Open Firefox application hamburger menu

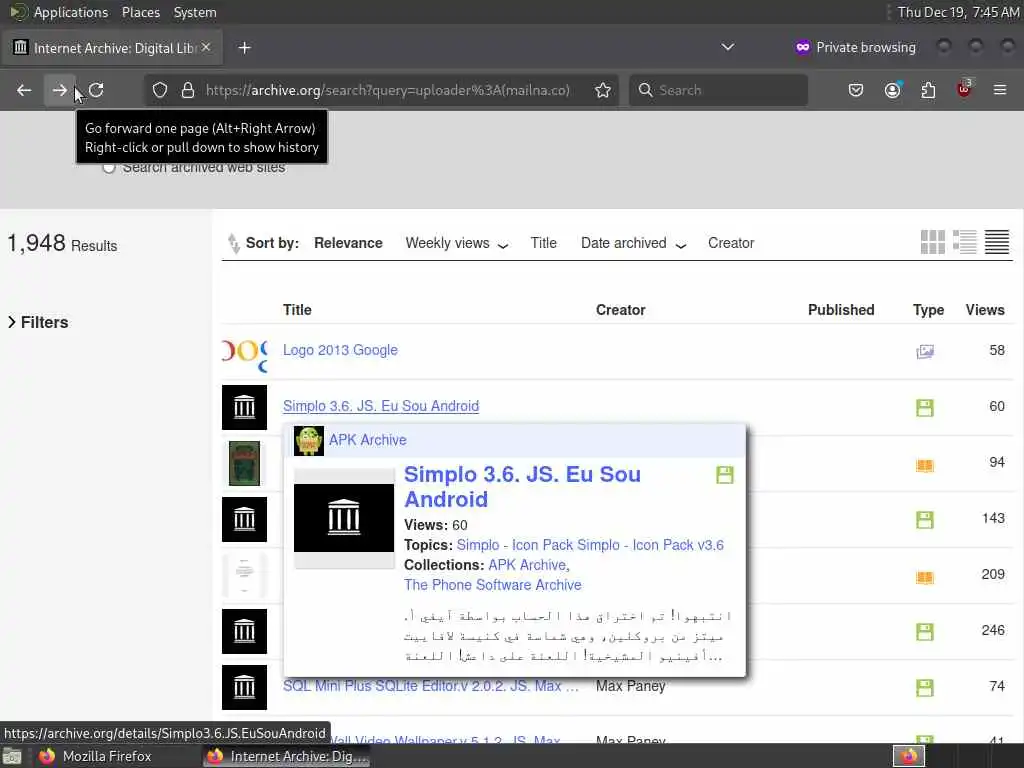(x=1000, y=90)
